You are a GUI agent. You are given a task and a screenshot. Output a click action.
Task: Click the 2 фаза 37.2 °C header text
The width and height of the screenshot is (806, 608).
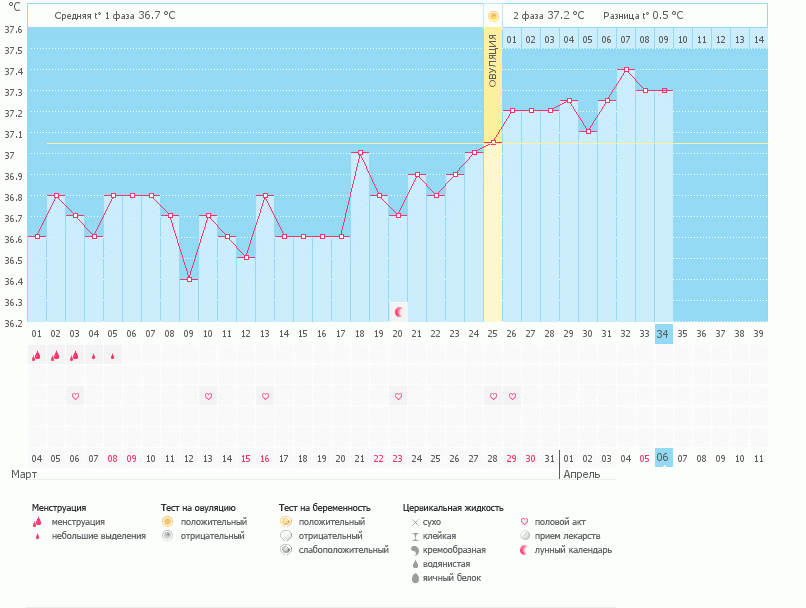[x=549, y=16]
